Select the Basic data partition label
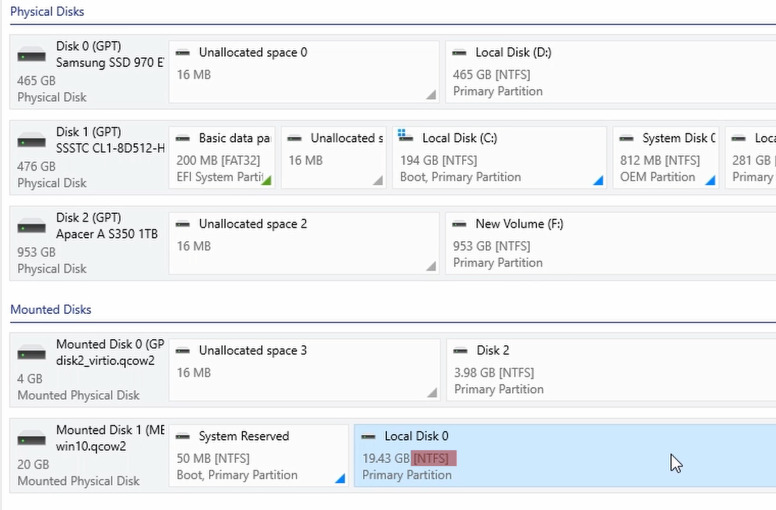Image resolution: width=776 pixels, height=510 pixels. pos(235,138)
